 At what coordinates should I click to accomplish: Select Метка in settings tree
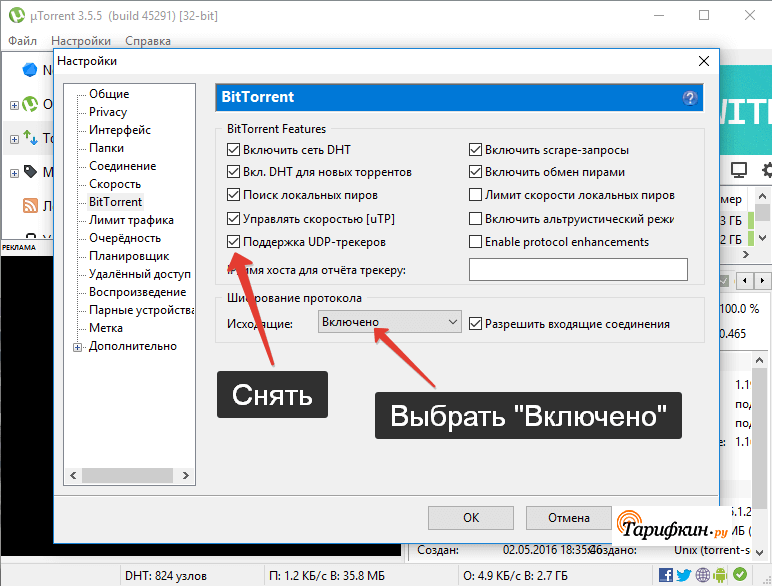coord(106,328)
